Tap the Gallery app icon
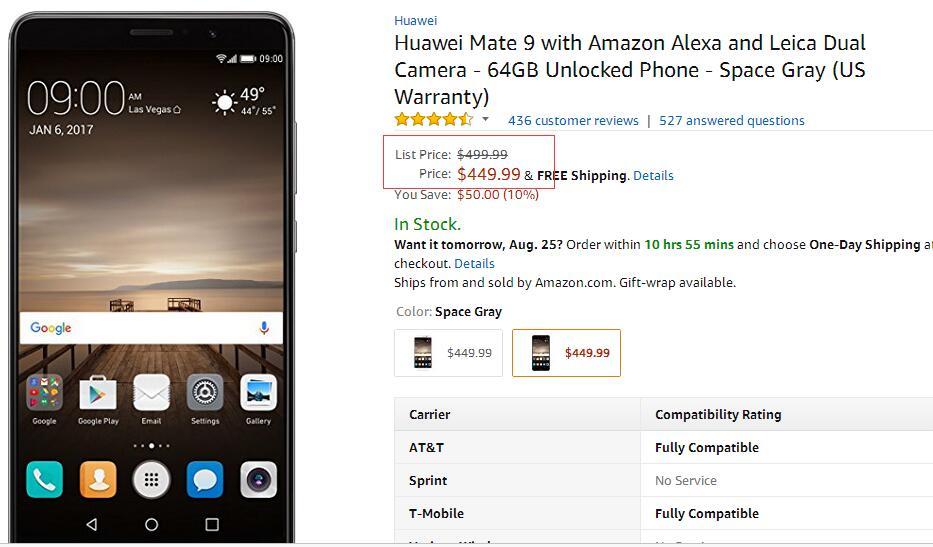Screen dimensions: 933x547 (258, 393)
